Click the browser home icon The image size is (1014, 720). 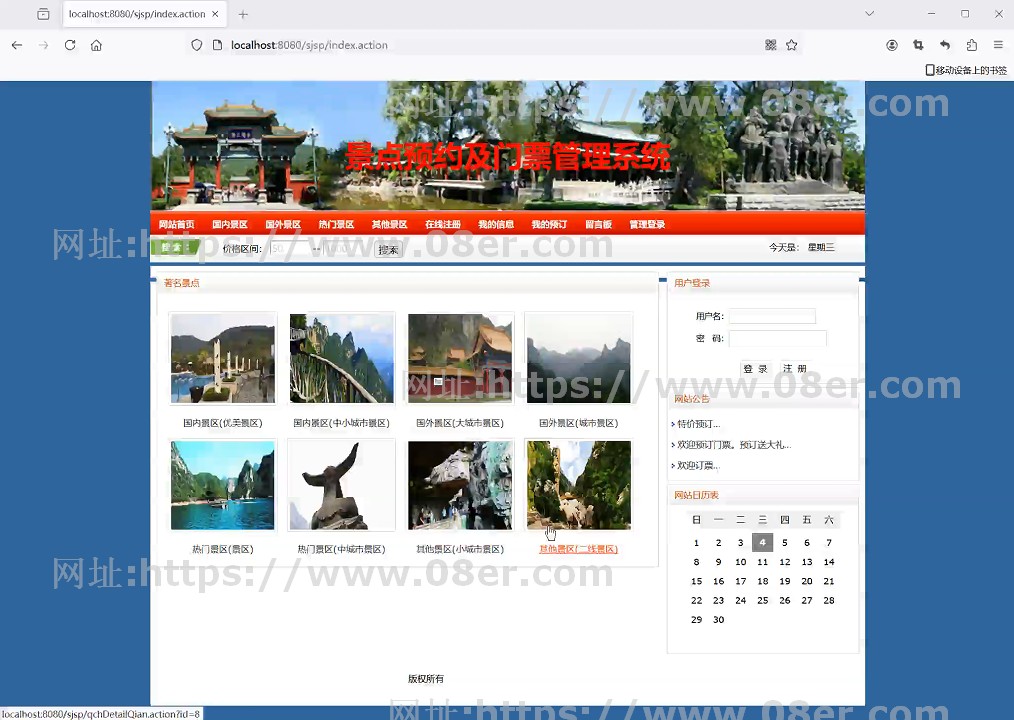pyautogui.click(x=96, y=45)
